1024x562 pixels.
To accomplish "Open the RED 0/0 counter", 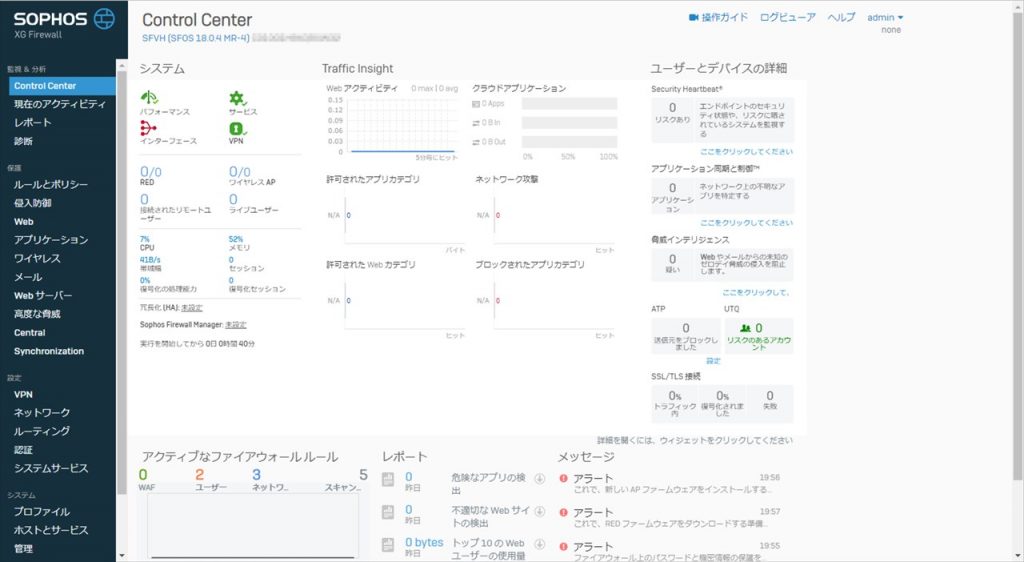I will (151, 172).
